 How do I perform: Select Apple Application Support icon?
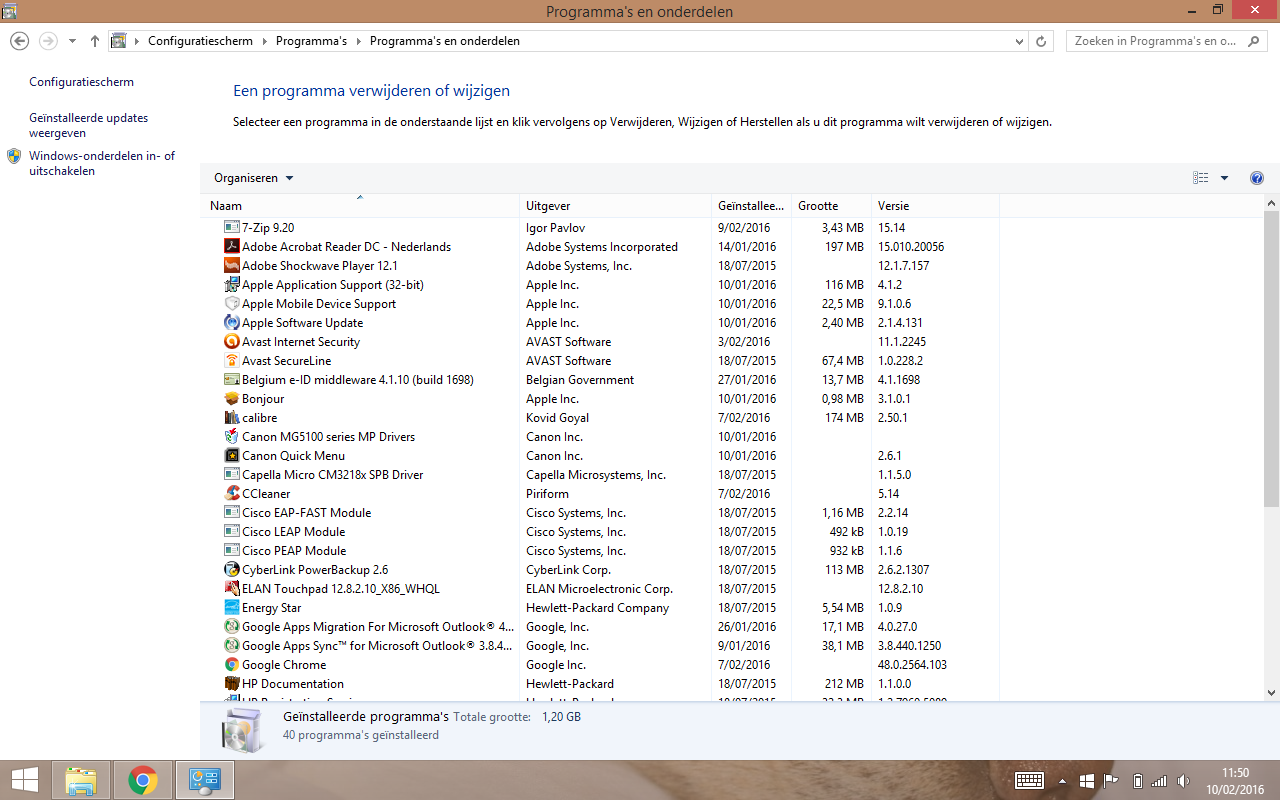pos(232,285)
